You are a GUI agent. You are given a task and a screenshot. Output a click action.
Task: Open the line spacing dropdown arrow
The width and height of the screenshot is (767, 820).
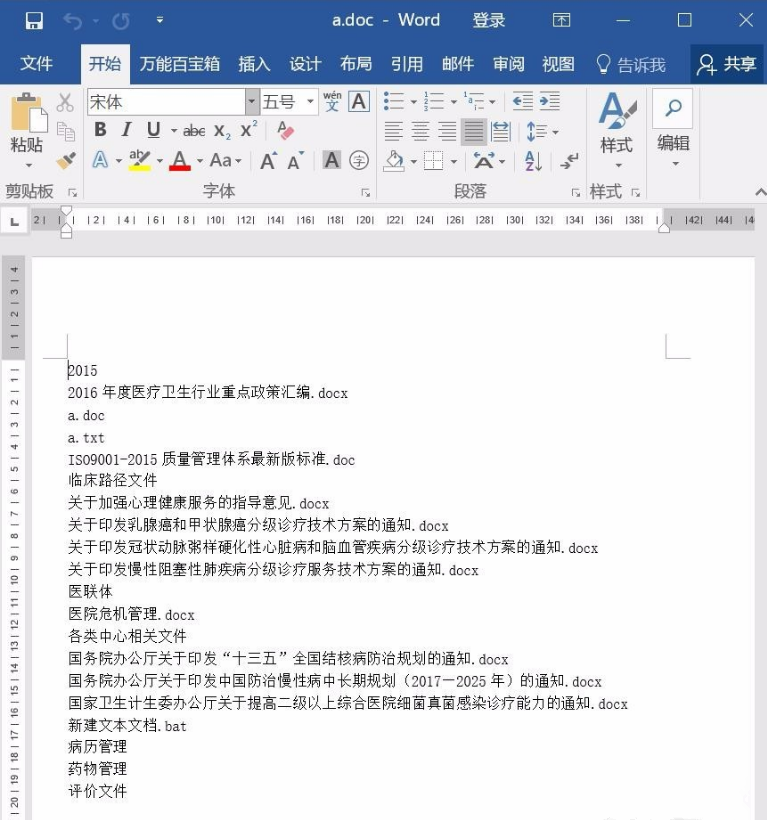click(555, 132)
